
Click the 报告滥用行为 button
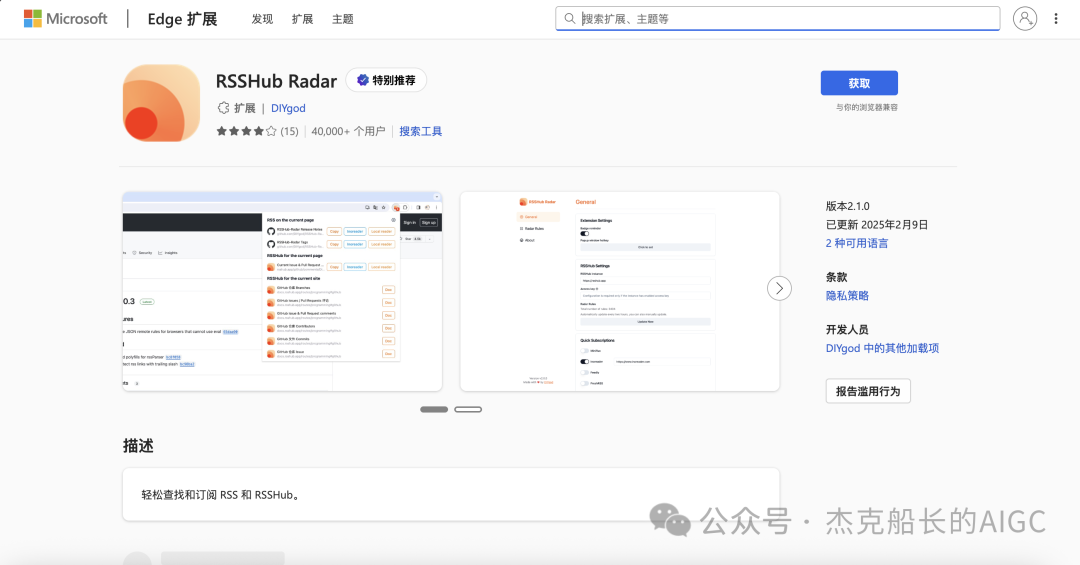tap(868, 391)
